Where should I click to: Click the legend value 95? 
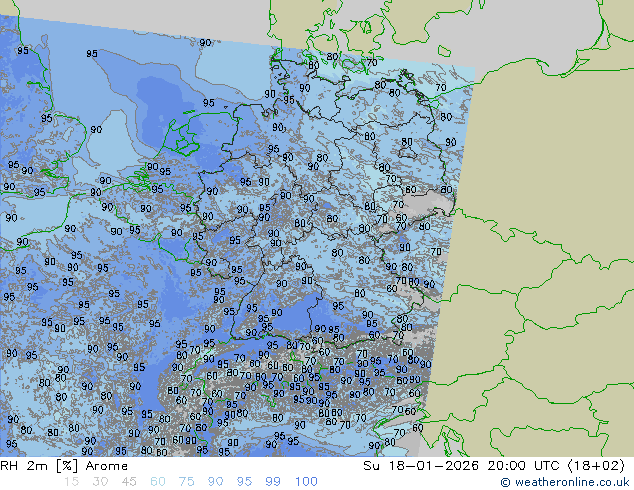(244, 482)
